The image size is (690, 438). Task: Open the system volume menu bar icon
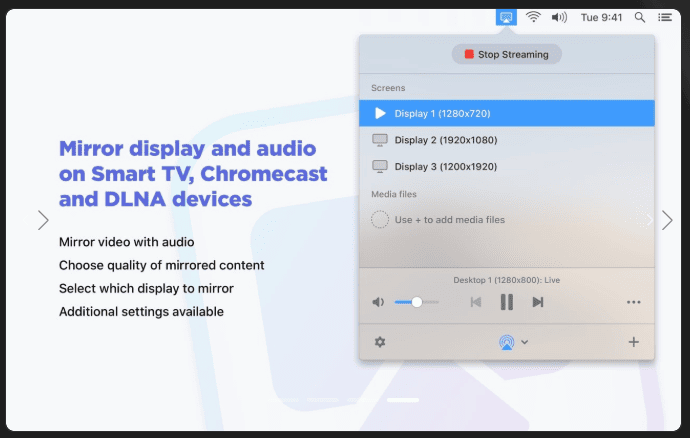559,18
